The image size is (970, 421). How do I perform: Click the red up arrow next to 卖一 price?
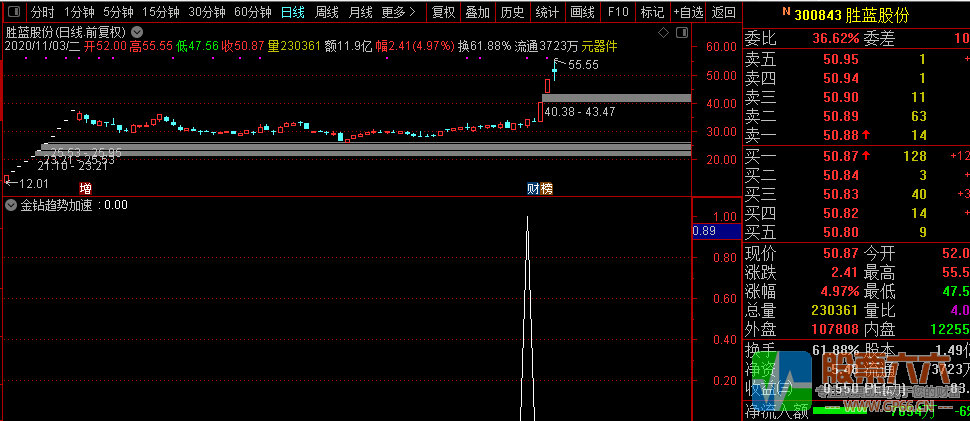coord(866,135)
